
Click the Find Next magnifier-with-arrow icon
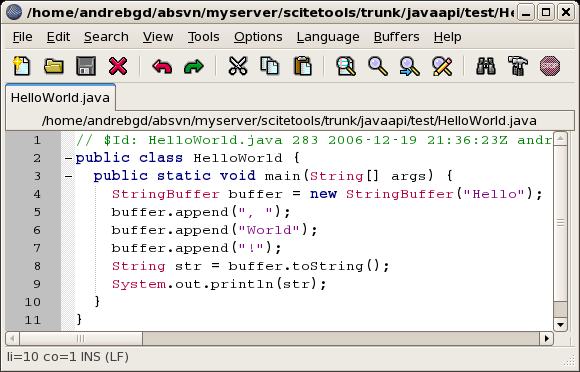coord(410,67)
